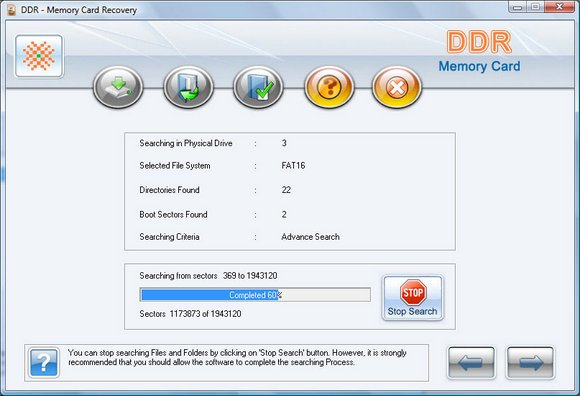Click the open book with green arrow icon
This screenshot has height=396, width=580.
(188, 87)
